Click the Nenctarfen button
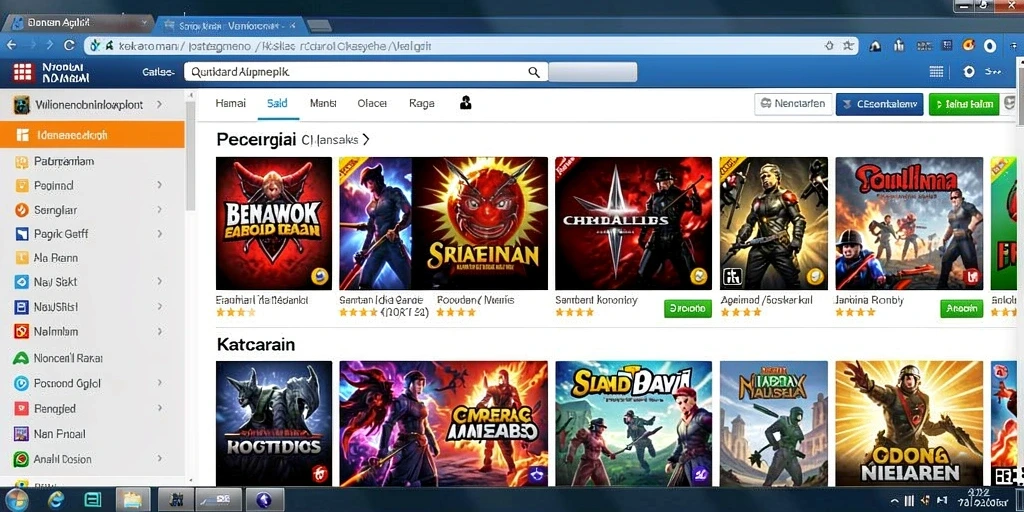Image resolution: width=1024 pixels, height=512 pixels. click(793, 104)
